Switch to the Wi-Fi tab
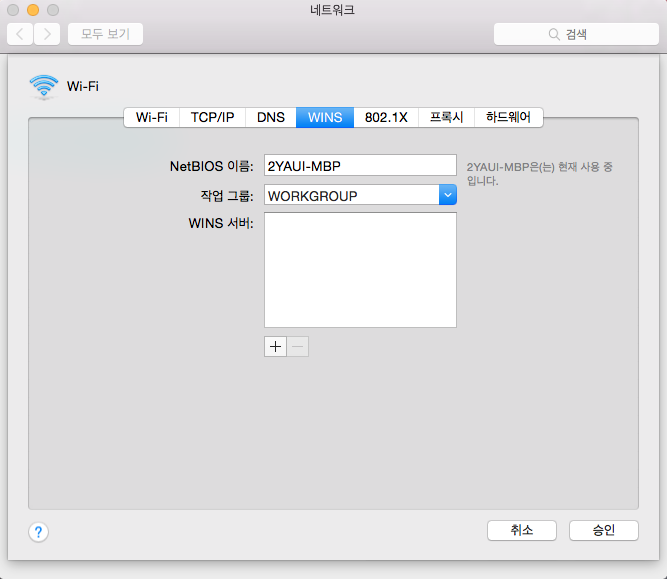The image size is (667, 579). pos(152,117)
